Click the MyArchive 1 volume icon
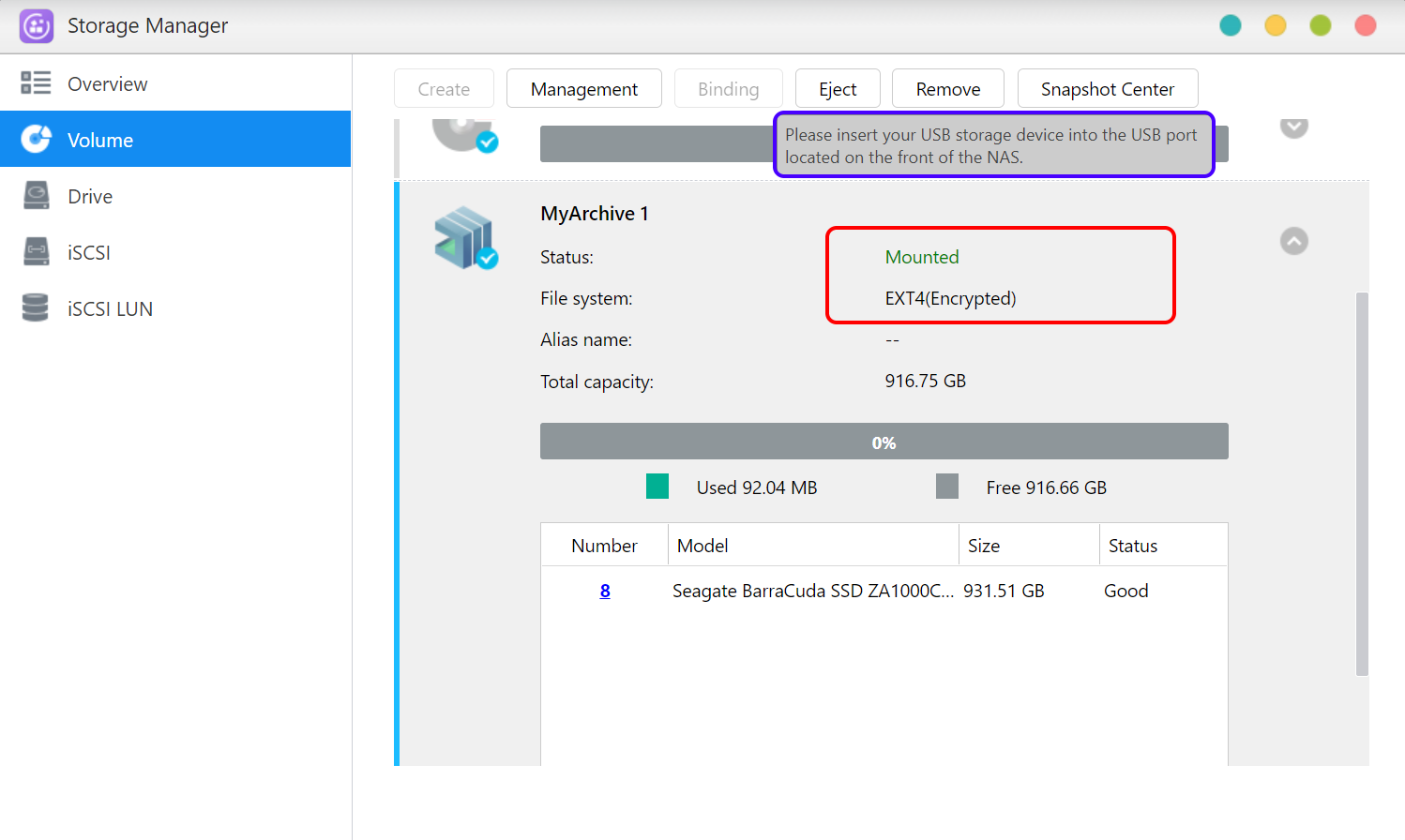 point(464,238)
